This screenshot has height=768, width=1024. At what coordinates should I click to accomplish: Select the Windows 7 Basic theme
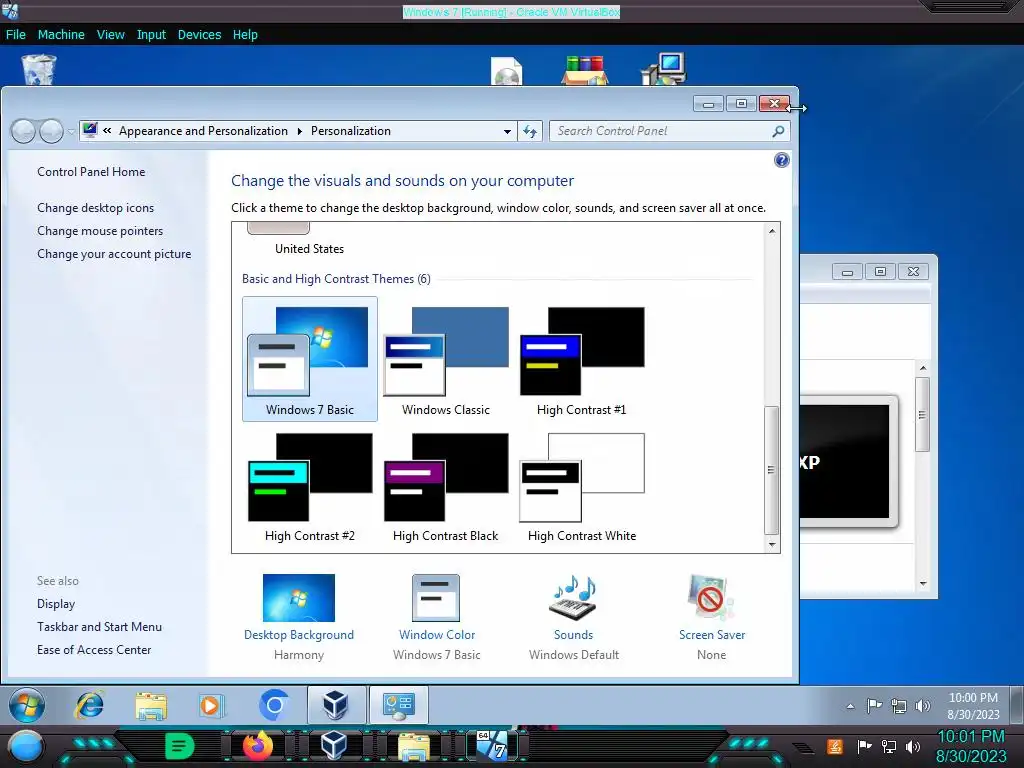pyautogui.click(x=310, y=359)
